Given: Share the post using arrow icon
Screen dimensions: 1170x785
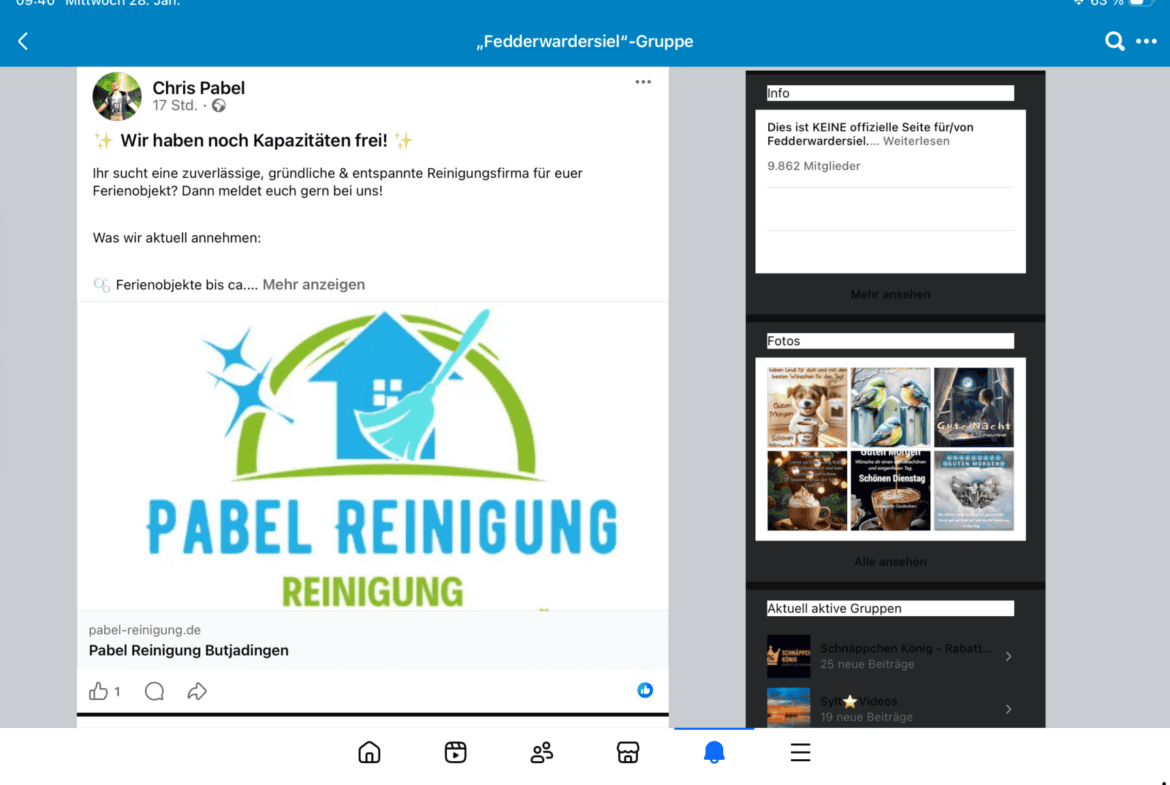Looking at the screenshot, I should click(197, 691).
